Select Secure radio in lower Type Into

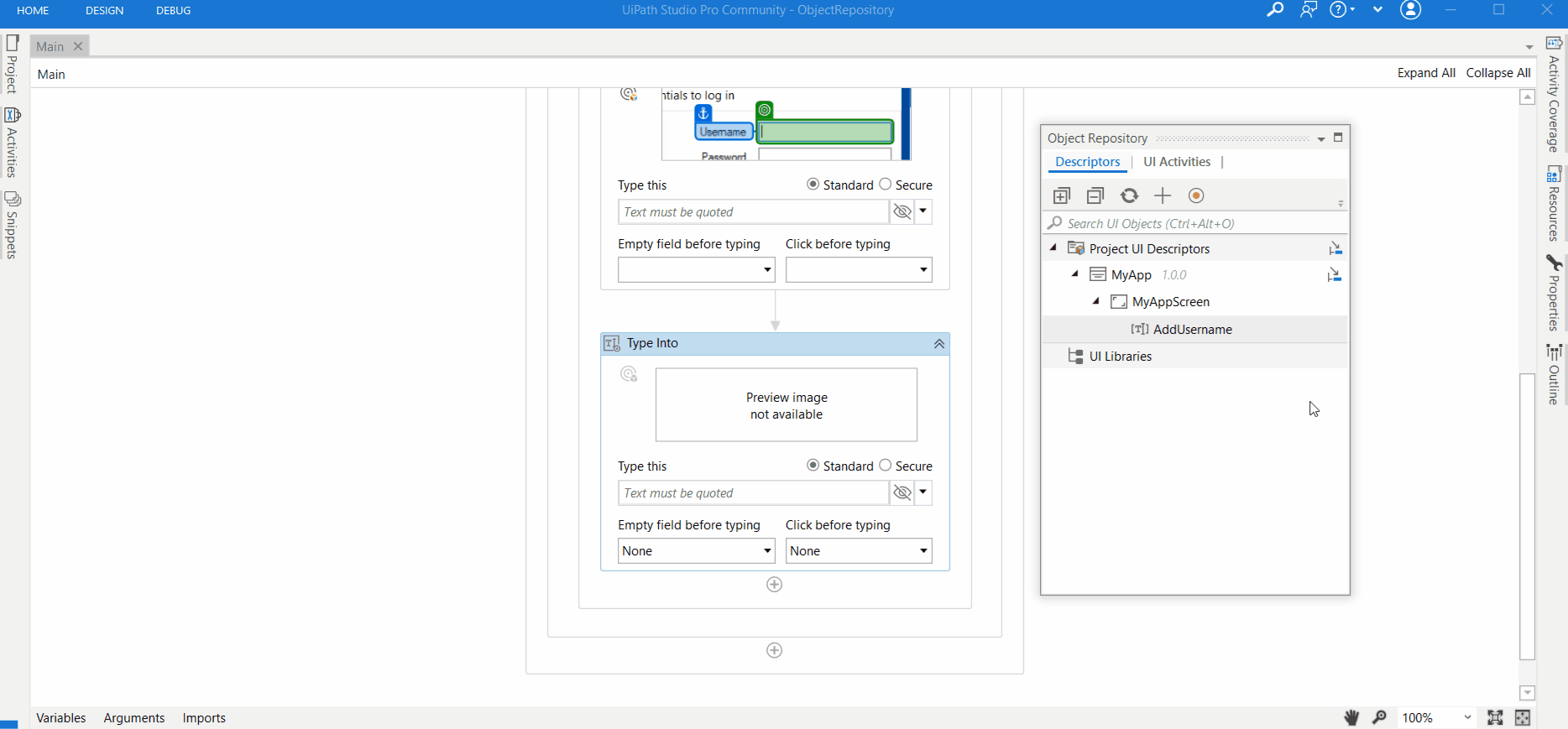(886, 466)
